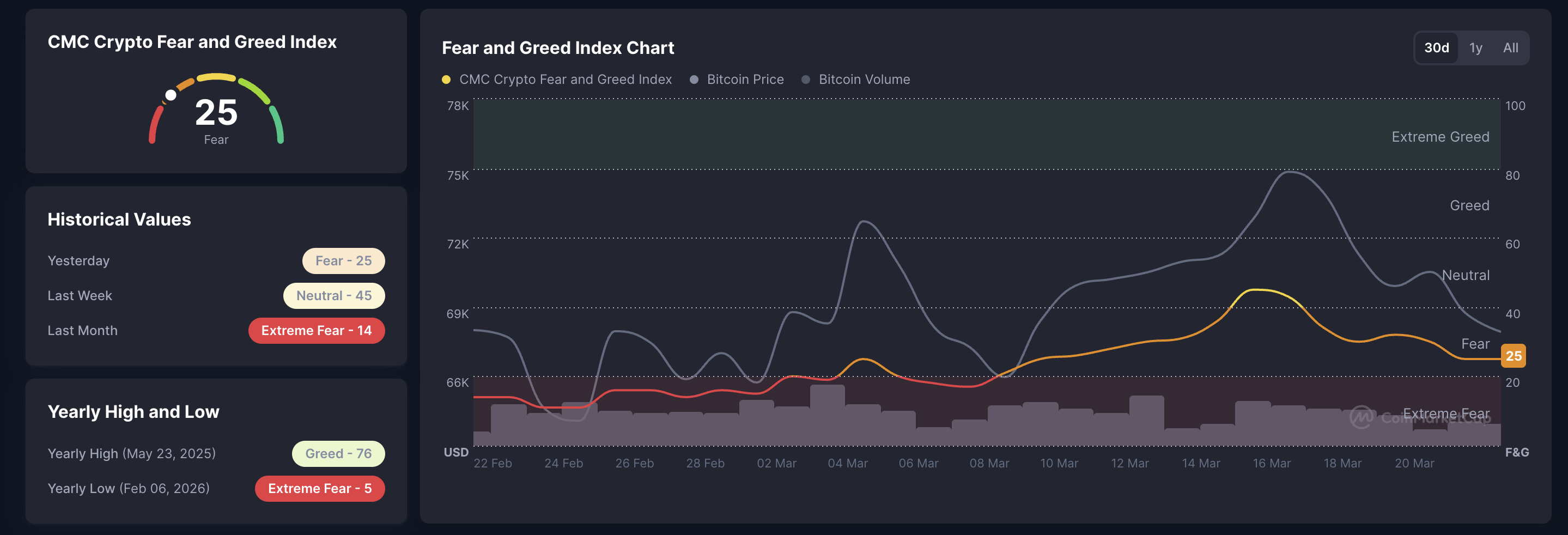
Task: Click the 04 Mar date axis label
Action: point(847,463)
